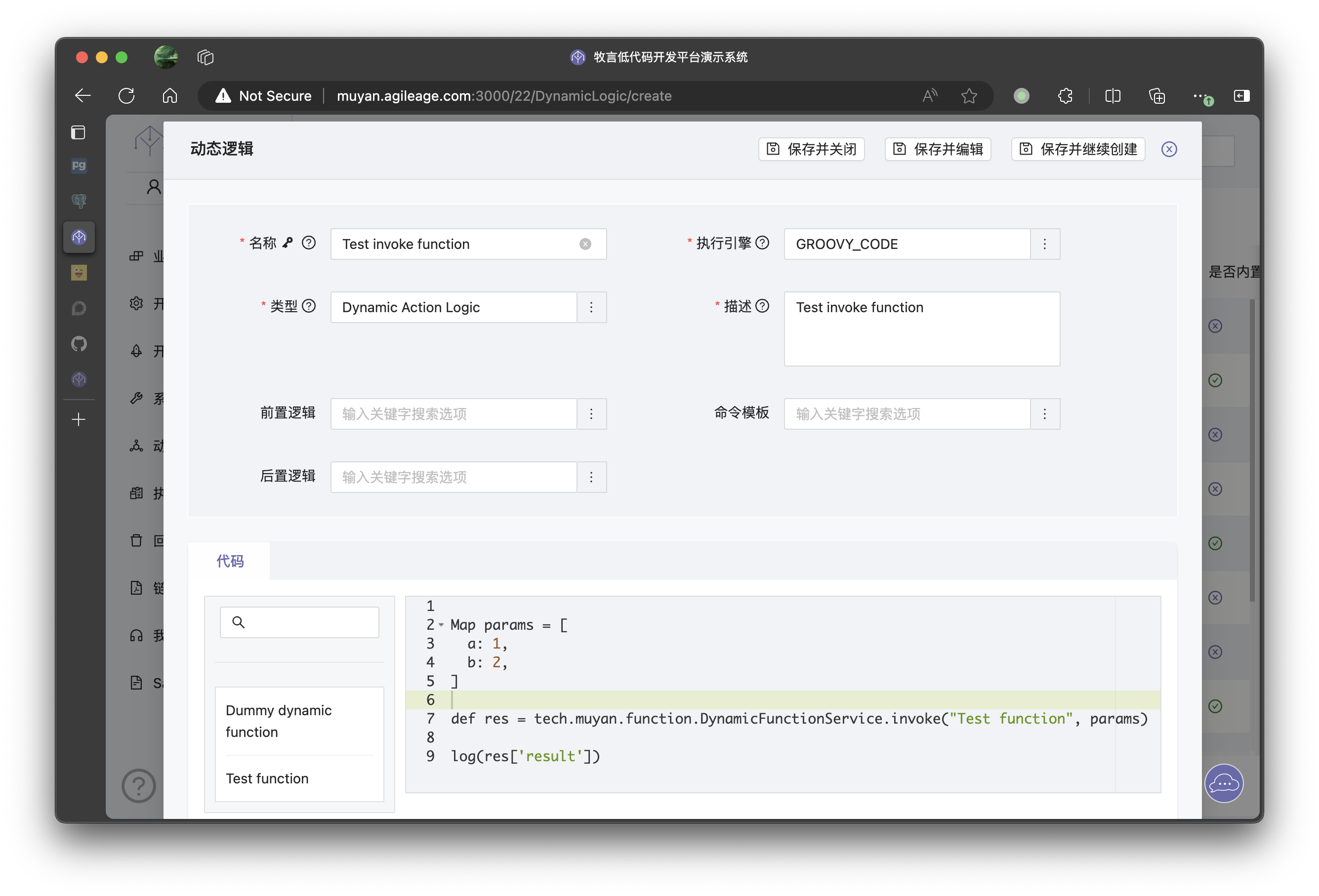Collapse code fold arrow on line 2
This screenshot has width=1319, height=896.
[441, 625]
